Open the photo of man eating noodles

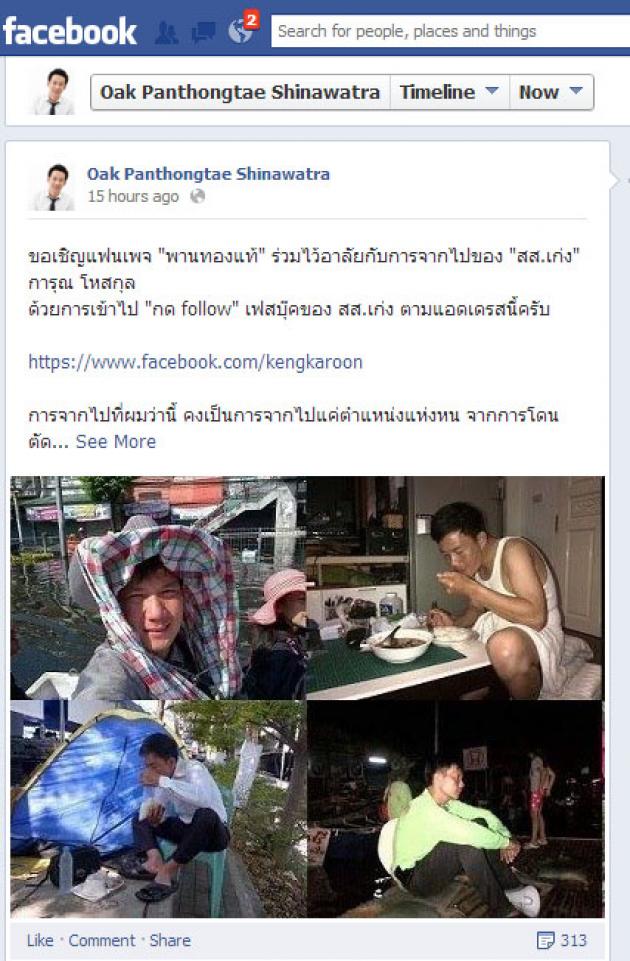(455, 588)
